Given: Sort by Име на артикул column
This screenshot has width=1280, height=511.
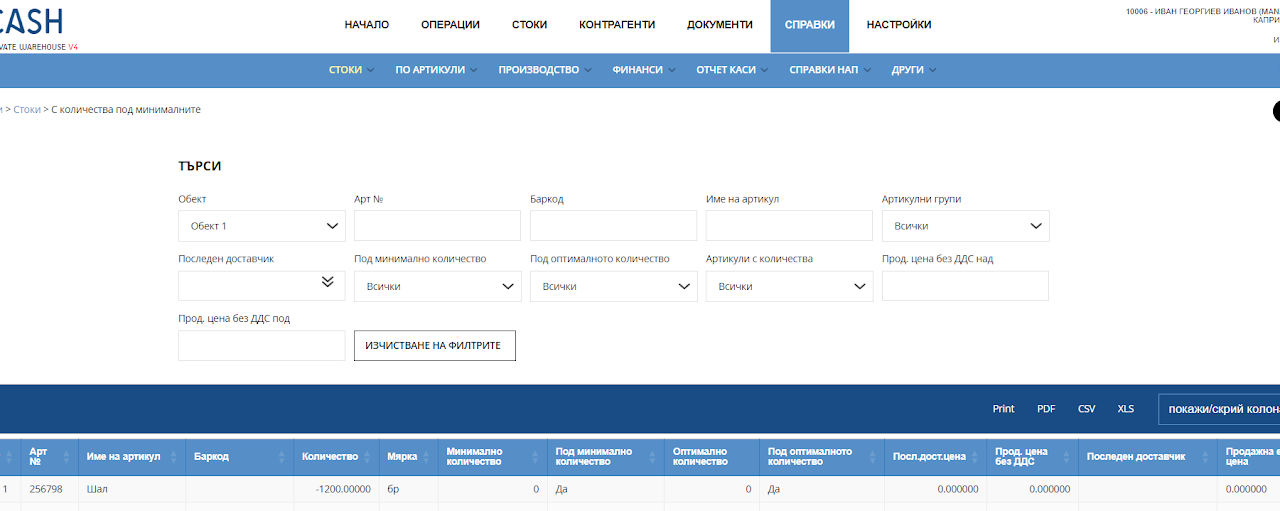Looking at the screenshot, I should tap(131, 456).
